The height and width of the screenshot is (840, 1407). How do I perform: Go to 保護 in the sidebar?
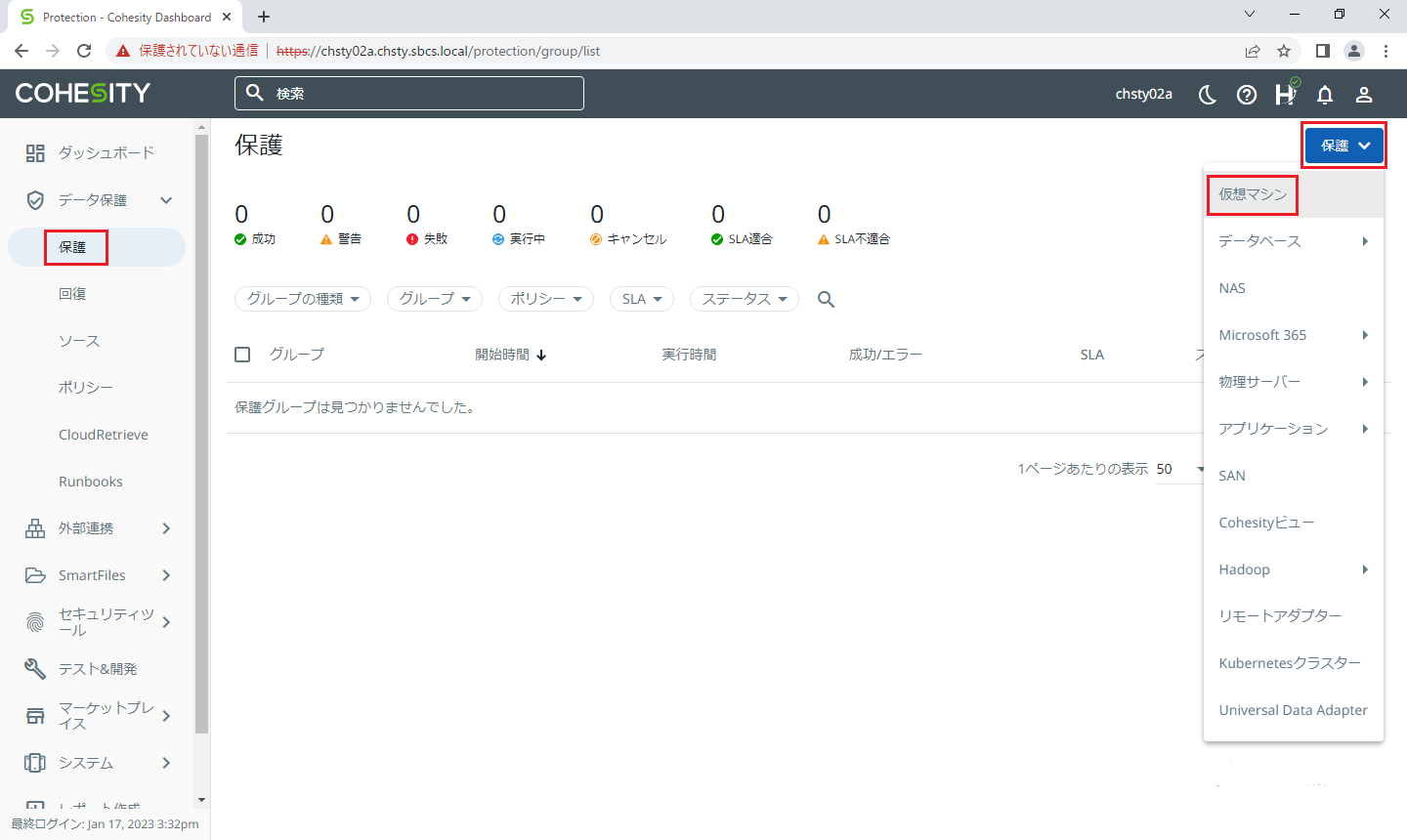[x=97, y=247]
